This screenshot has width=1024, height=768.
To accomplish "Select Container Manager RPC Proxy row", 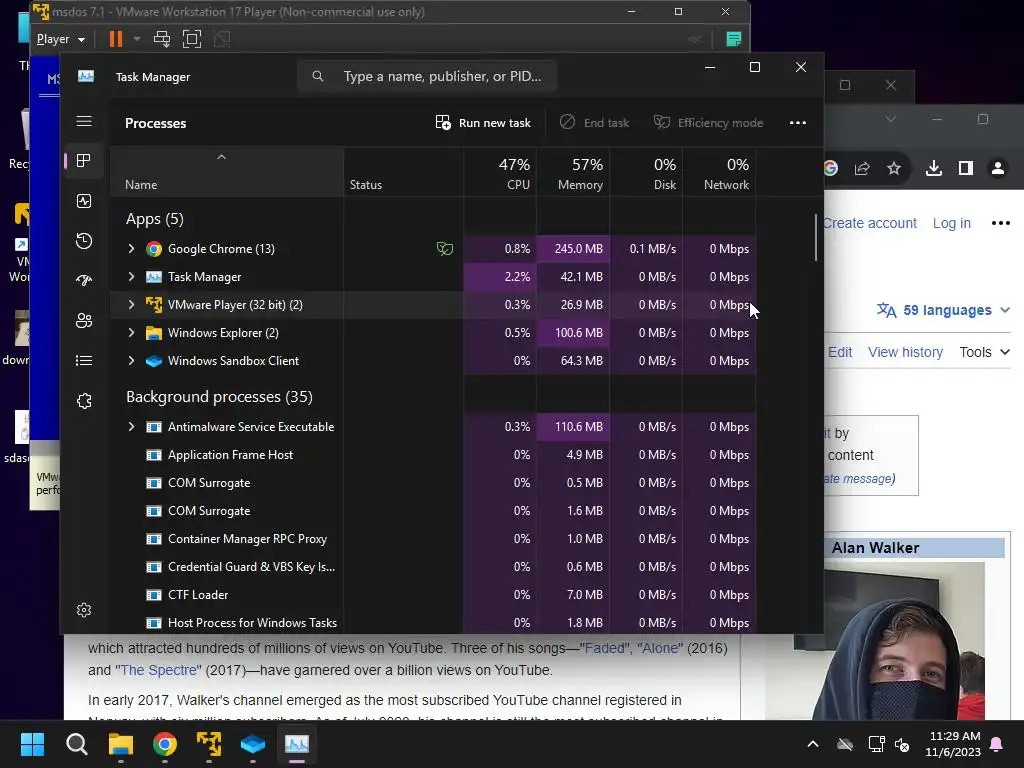I will point(433,539).
